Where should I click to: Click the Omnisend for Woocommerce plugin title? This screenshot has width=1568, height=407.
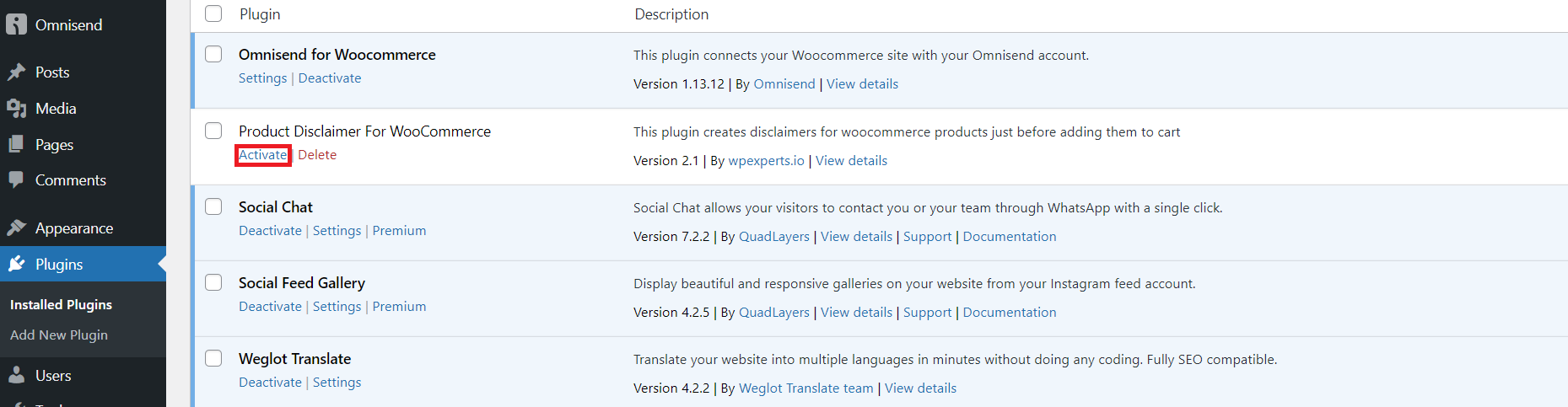pyautogui.click(x=337, y=55)
